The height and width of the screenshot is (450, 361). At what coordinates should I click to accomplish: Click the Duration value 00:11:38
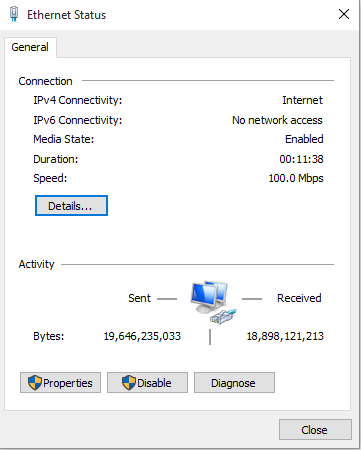301,159
